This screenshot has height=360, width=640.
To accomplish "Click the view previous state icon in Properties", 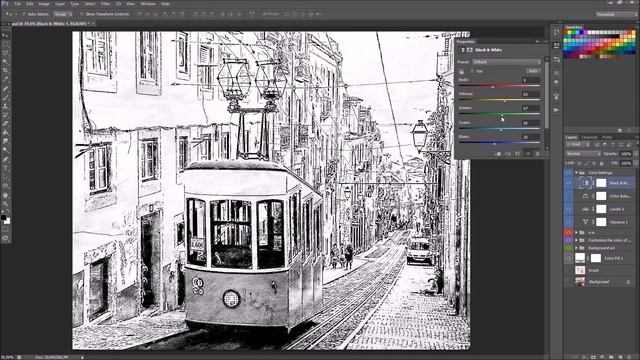I will [x=508, y=154].
